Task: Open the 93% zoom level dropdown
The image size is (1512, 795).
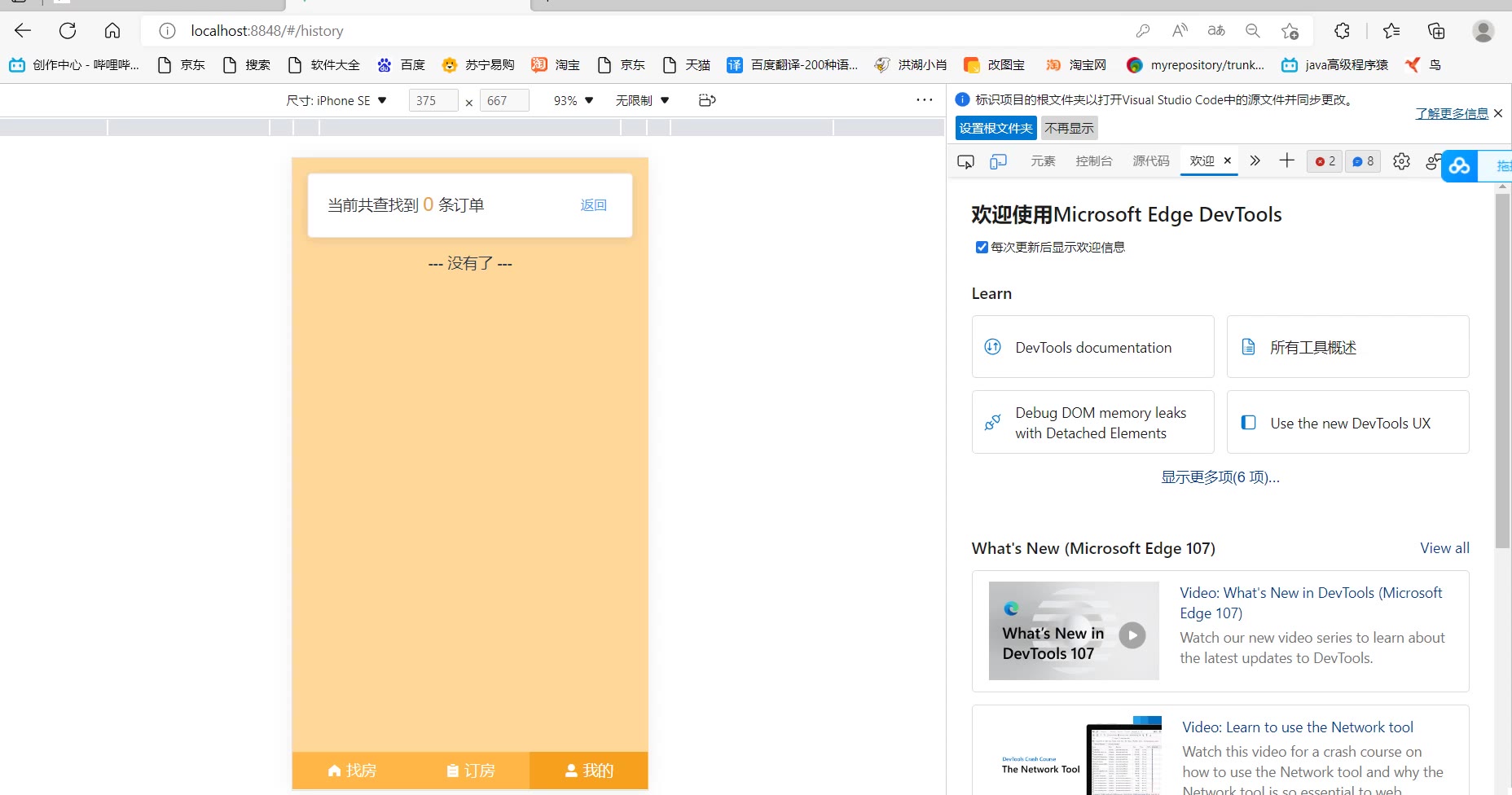Action: click(x=574, y=100)
